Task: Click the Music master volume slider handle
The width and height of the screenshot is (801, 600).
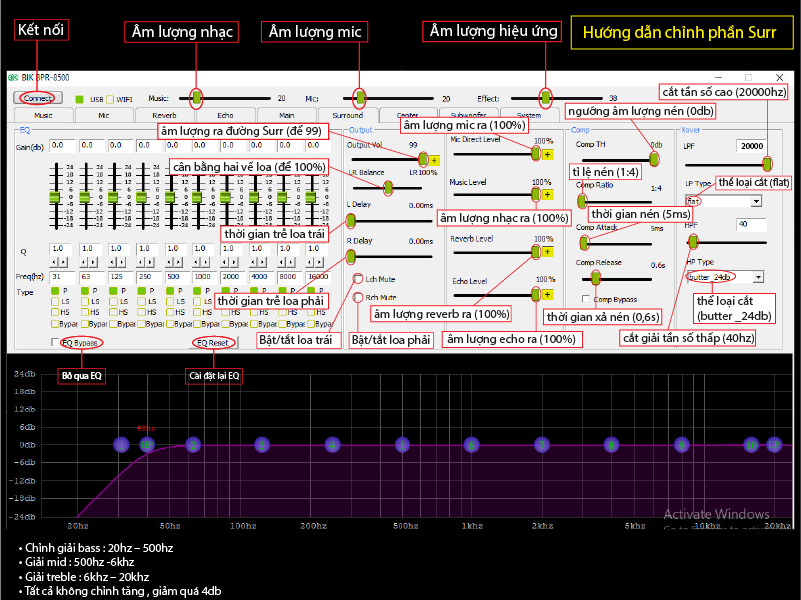Action: click(197, 98)
